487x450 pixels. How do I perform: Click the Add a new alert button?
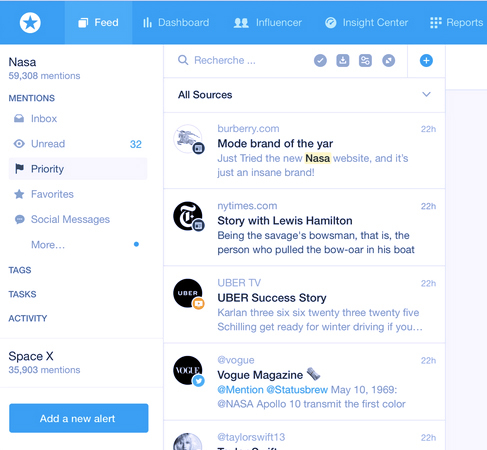coord(79,418)
